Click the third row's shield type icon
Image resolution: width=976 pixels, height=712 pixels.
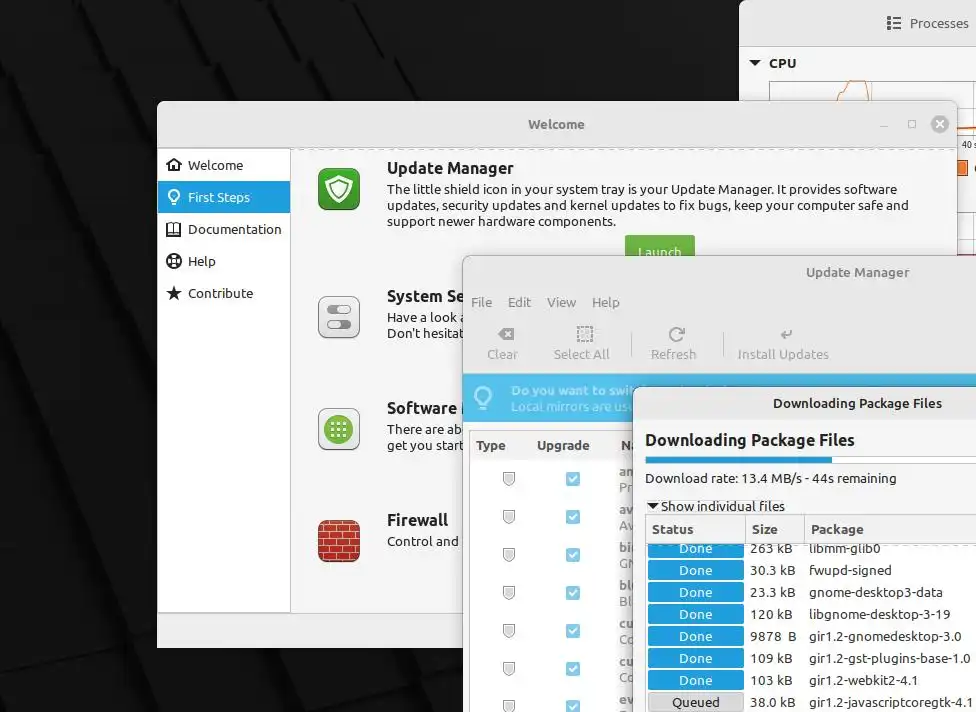[509, 555]
